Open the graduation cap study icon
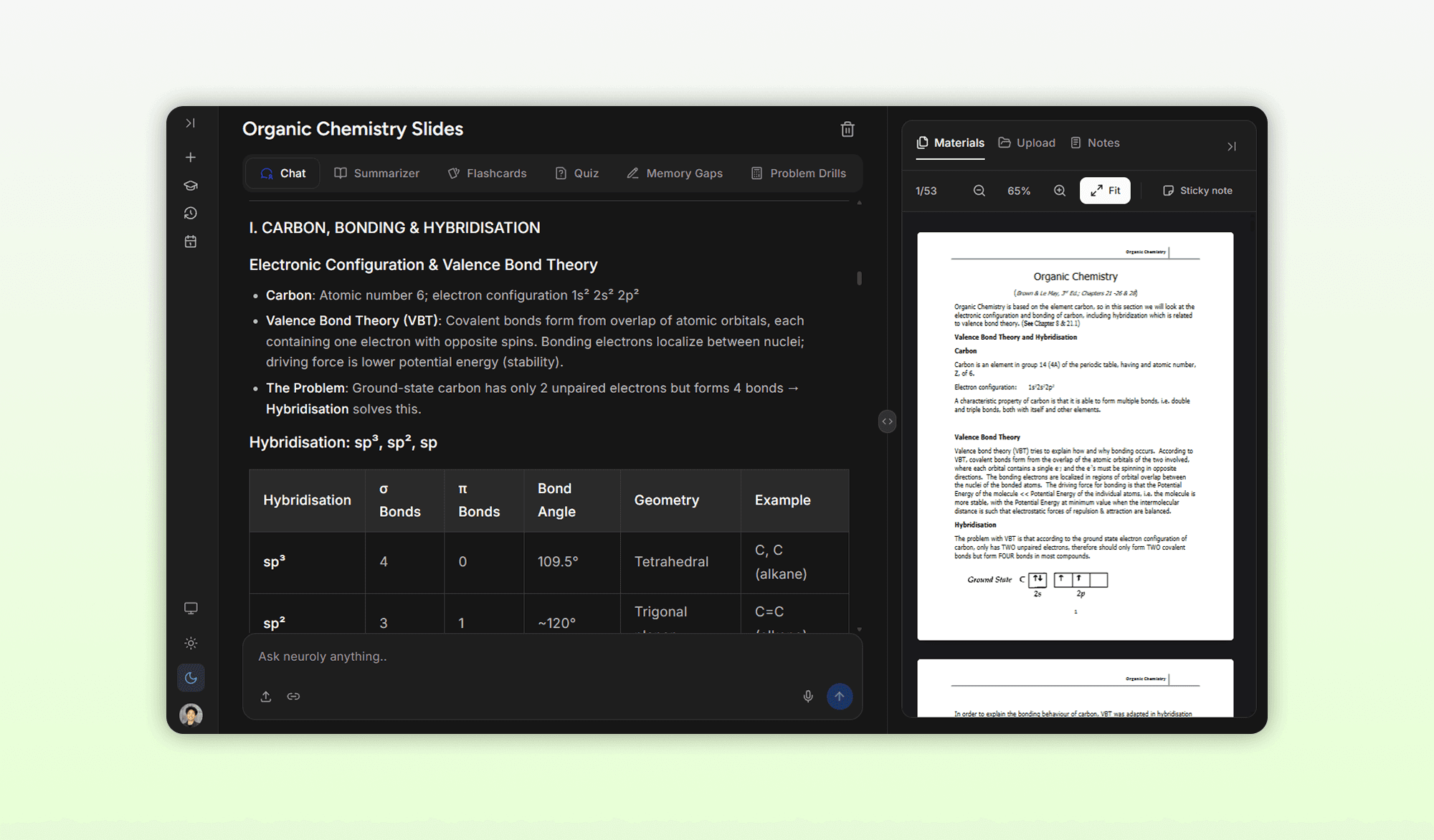The width and height of the screenshot is (1434, 840). (x=191, y=186)
